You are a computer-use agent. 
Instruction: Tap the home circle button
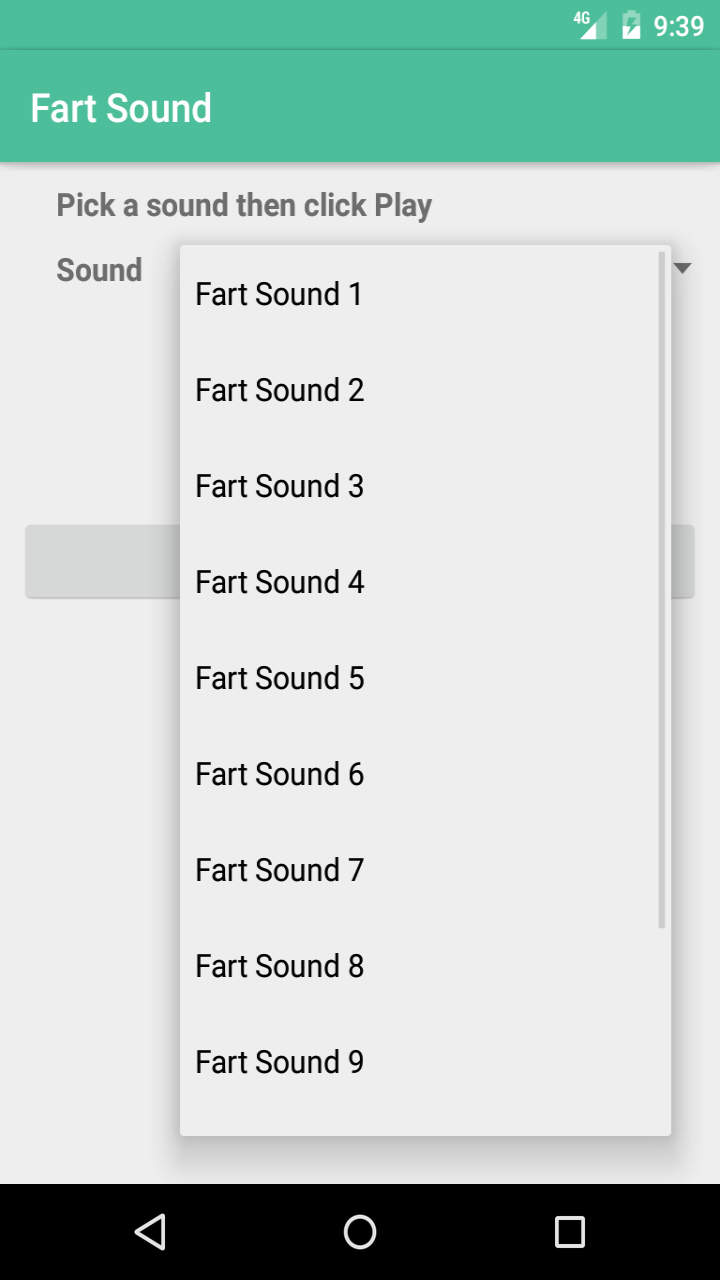360,1231
